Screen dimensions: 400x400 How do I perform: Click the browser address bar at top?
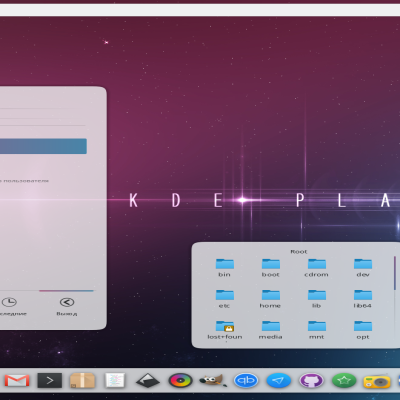(x=200, y=10)
